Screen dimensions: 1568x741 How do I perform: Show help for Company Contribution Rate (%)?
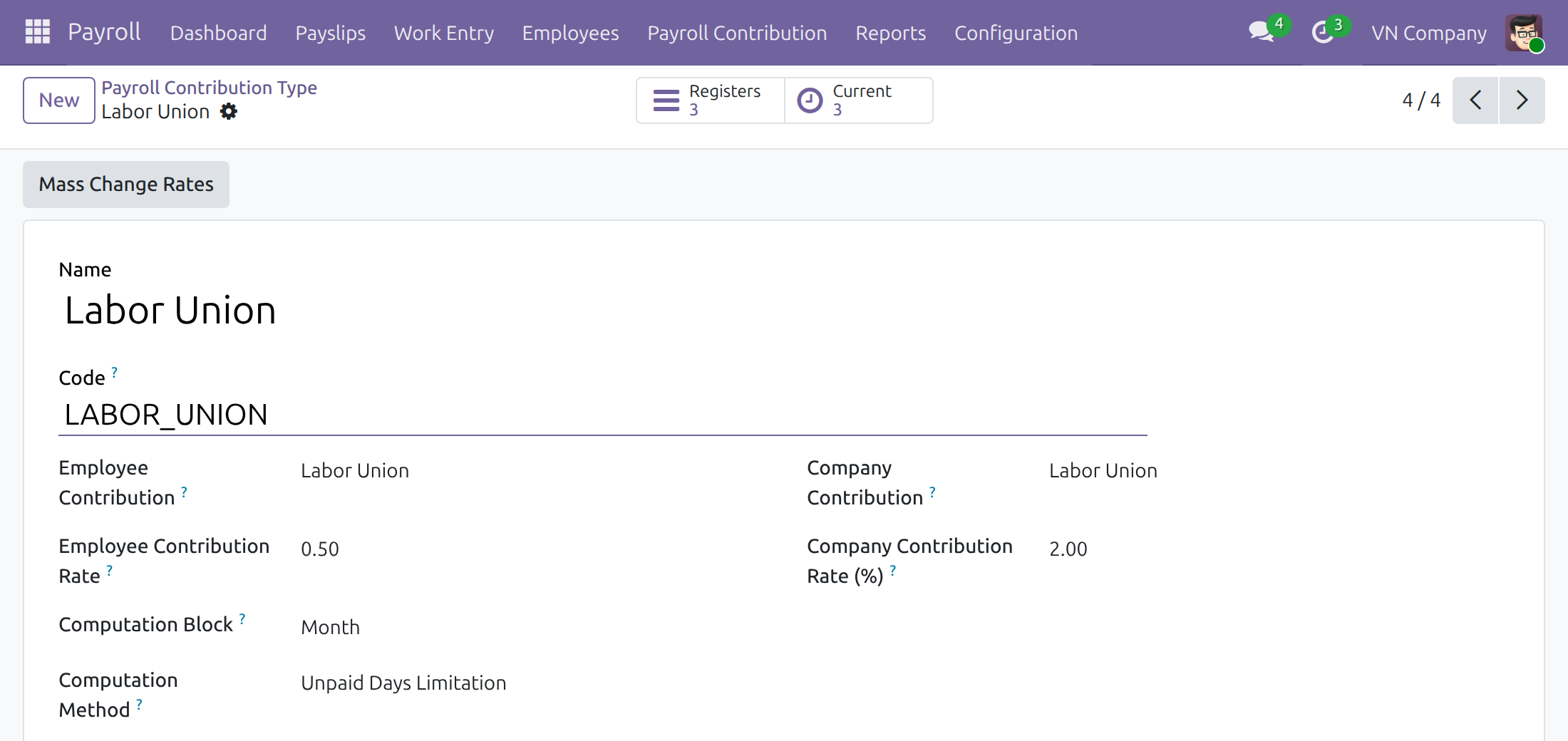click(893, 569)
